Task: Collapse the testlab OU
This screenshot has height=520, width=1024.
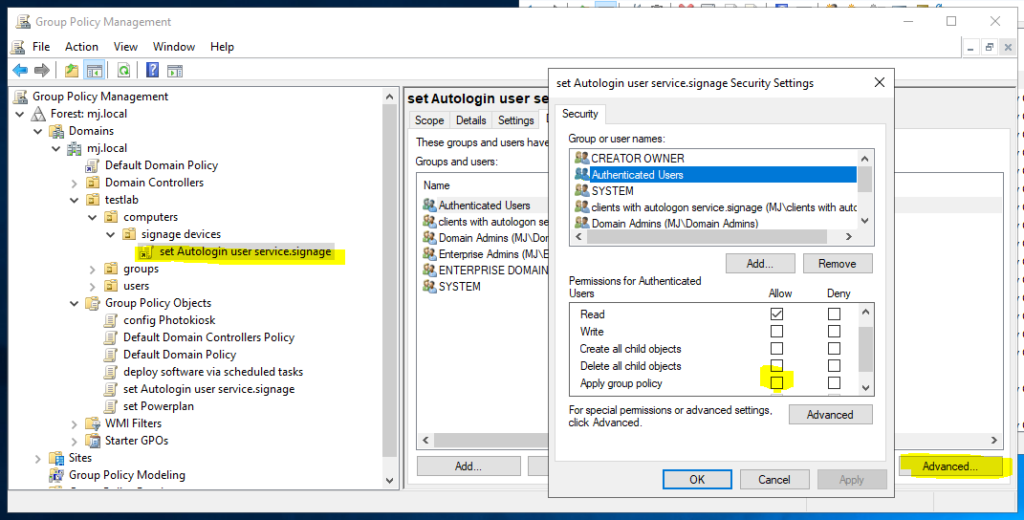Action: tap(74, 200)
